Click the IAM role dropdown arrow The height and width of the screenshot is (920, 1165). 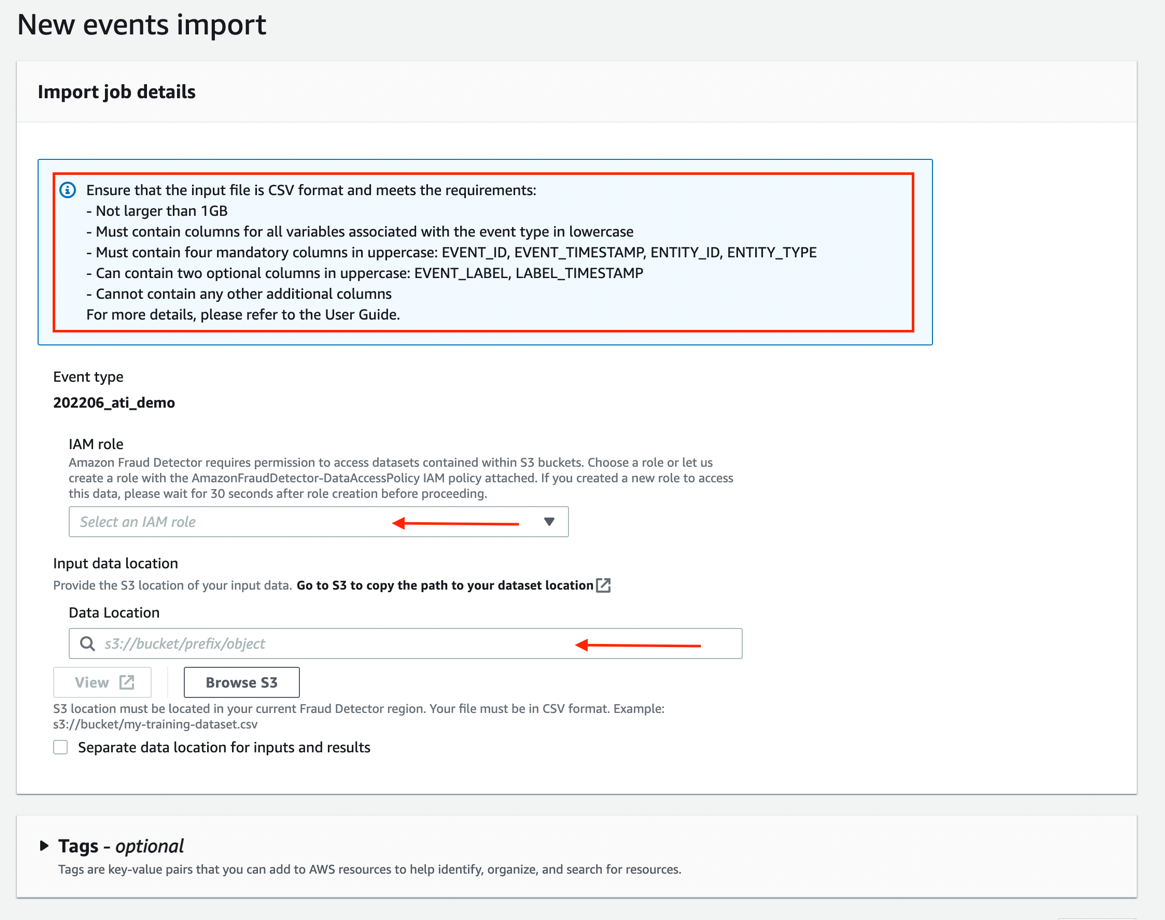(x=549, y=522)
